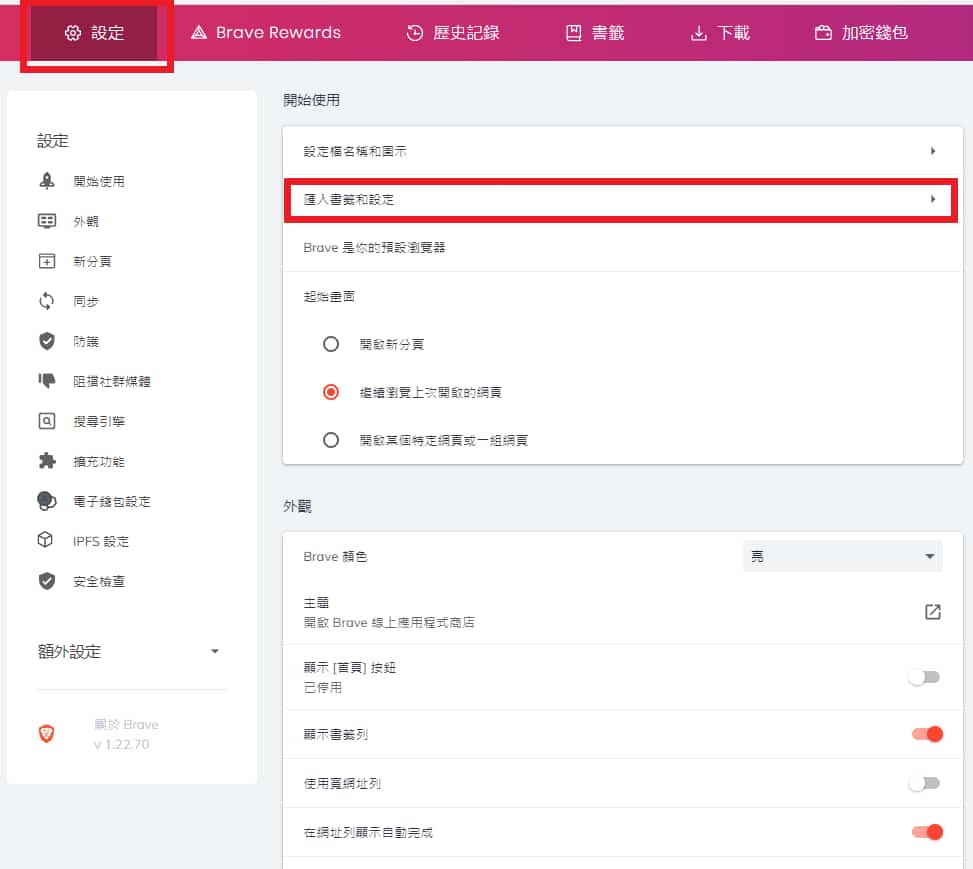Select the 開啟新分頁 radio button
973x869 pixels.
(331, 344)
